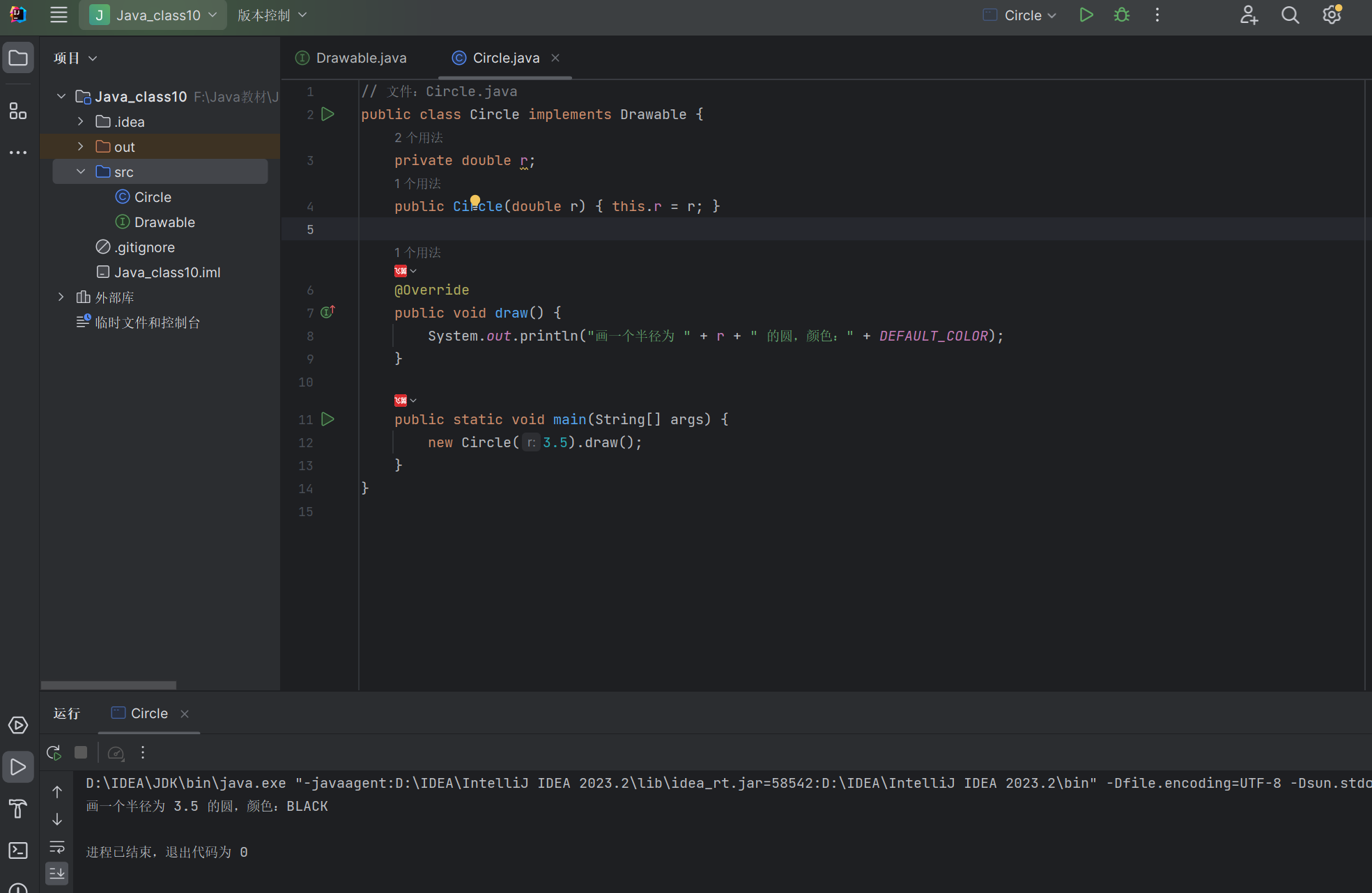Toggle scroll to end in console
1372x893 pixels.
click(57, 873)
